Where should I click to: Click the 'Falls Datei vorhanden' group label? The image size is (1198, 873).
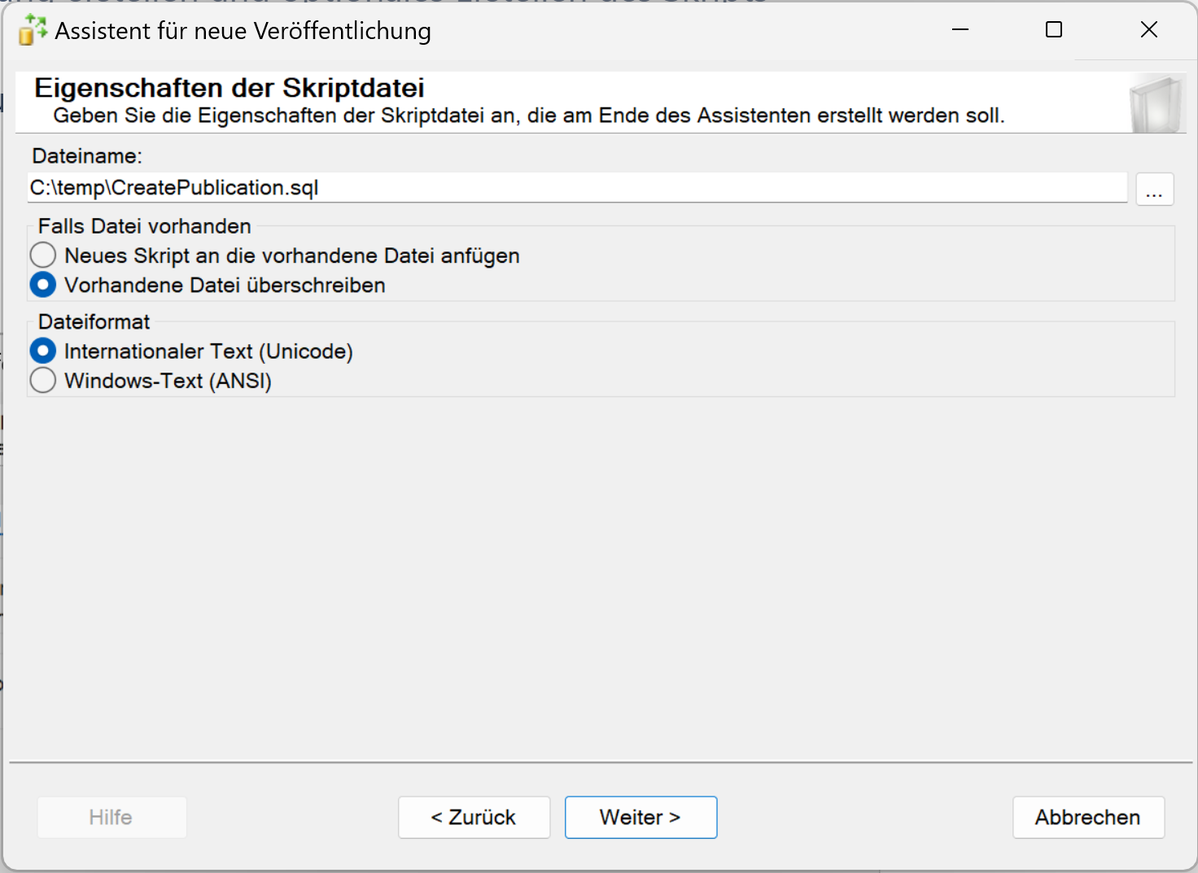click(144, 226)
